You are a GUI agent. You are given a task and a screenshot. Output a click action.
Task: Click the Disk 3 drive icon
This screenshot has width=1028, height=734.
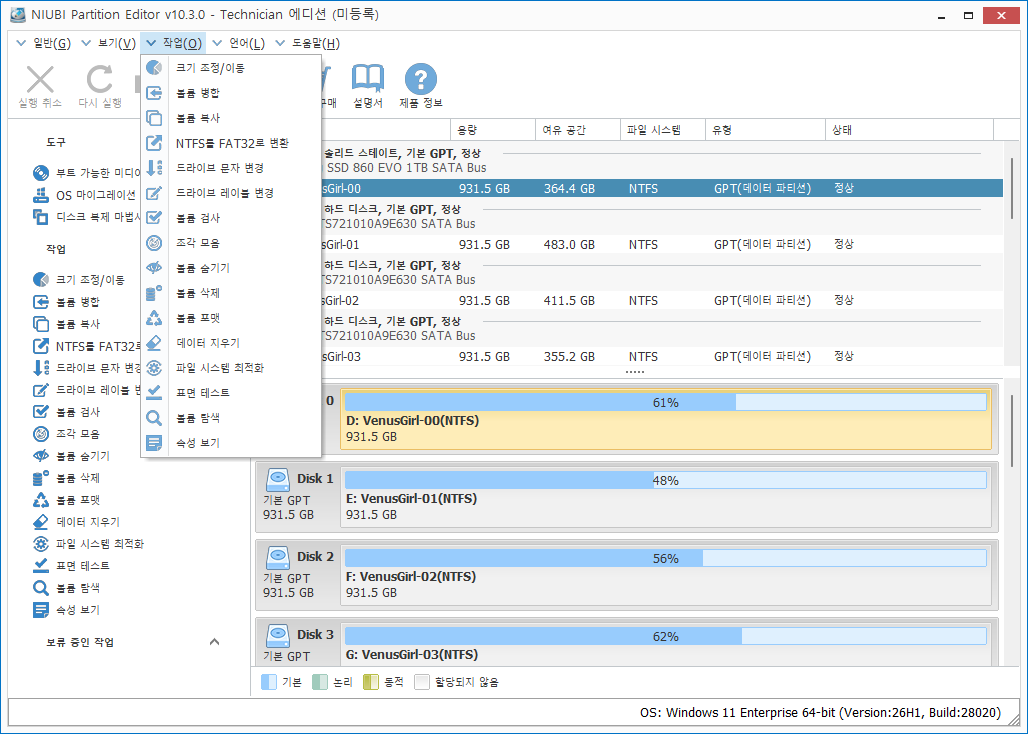point(278,636)
